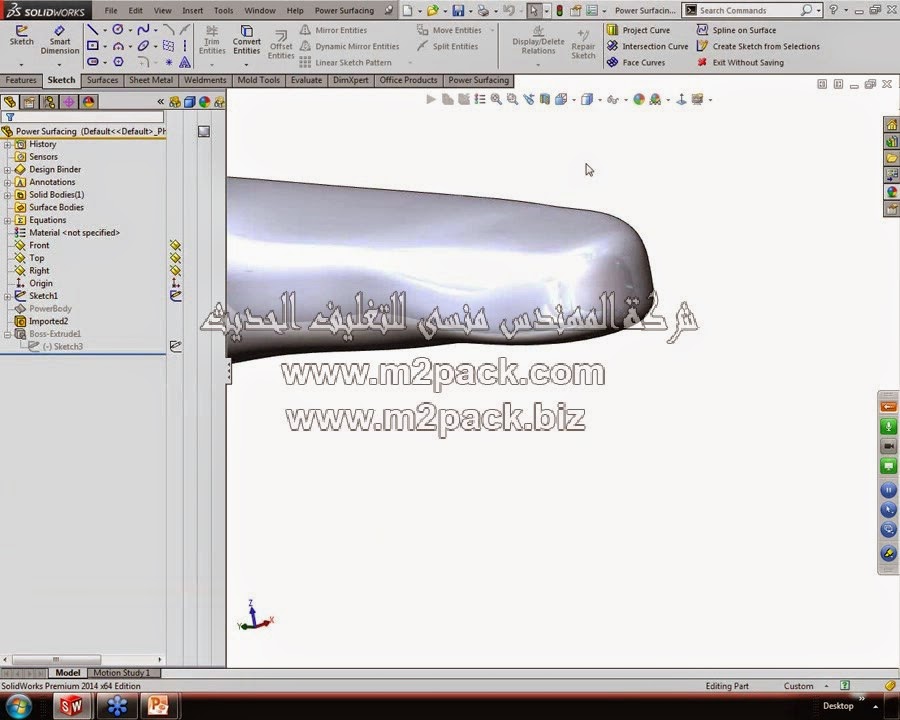The height and width of the screenshot is (720, 900).
Task: Click Project Curve command
Action: click(638, 30)
